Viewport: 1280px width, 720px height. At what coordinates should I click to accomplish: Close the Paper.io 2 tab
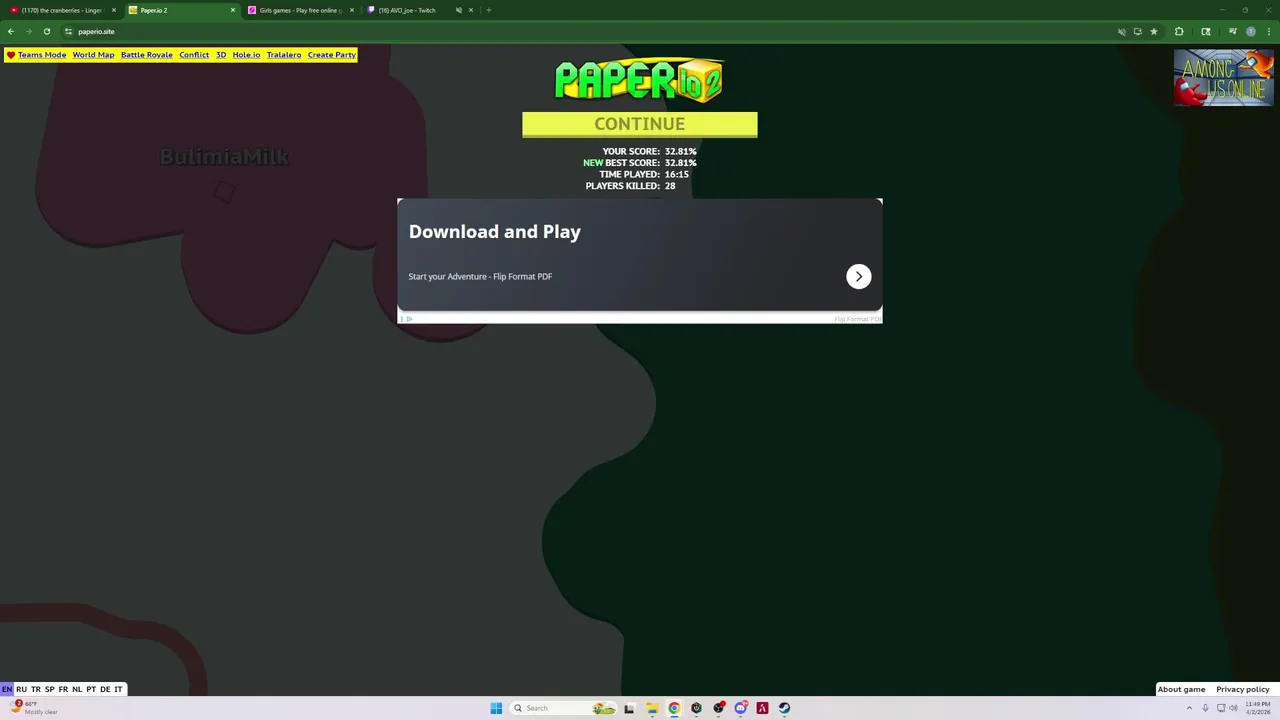tap(233, 10)
